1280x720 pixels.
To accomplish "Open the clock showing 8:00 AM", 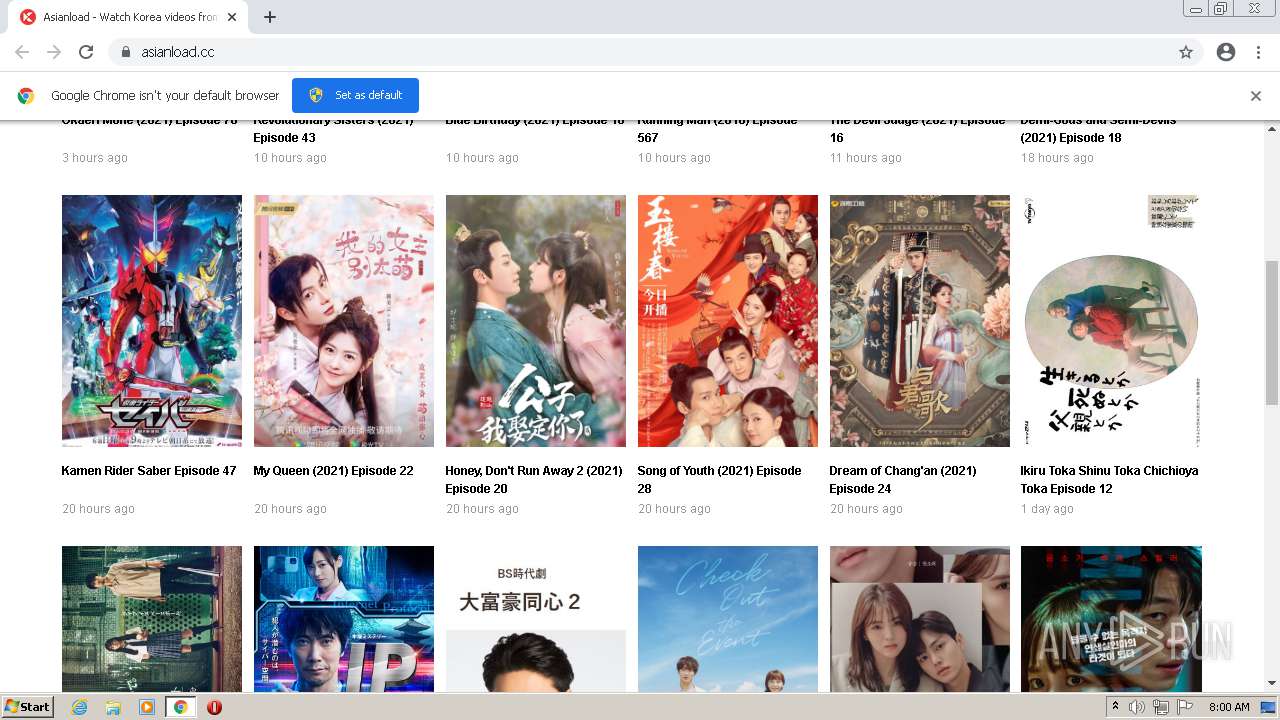I will (1229, 707).
